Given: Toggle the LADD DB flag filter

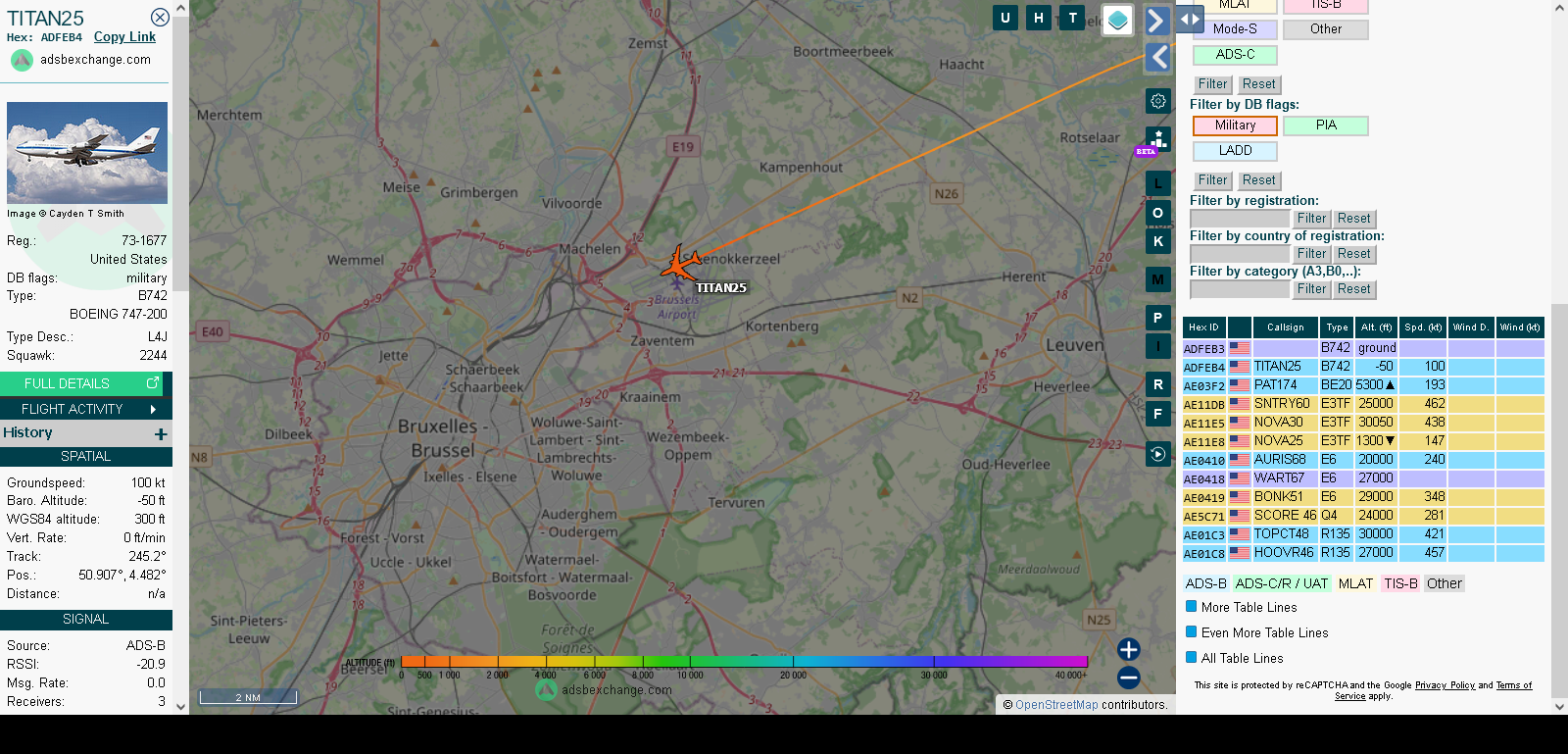Looking at the screenshot, I should click(x=1235, y=151).
